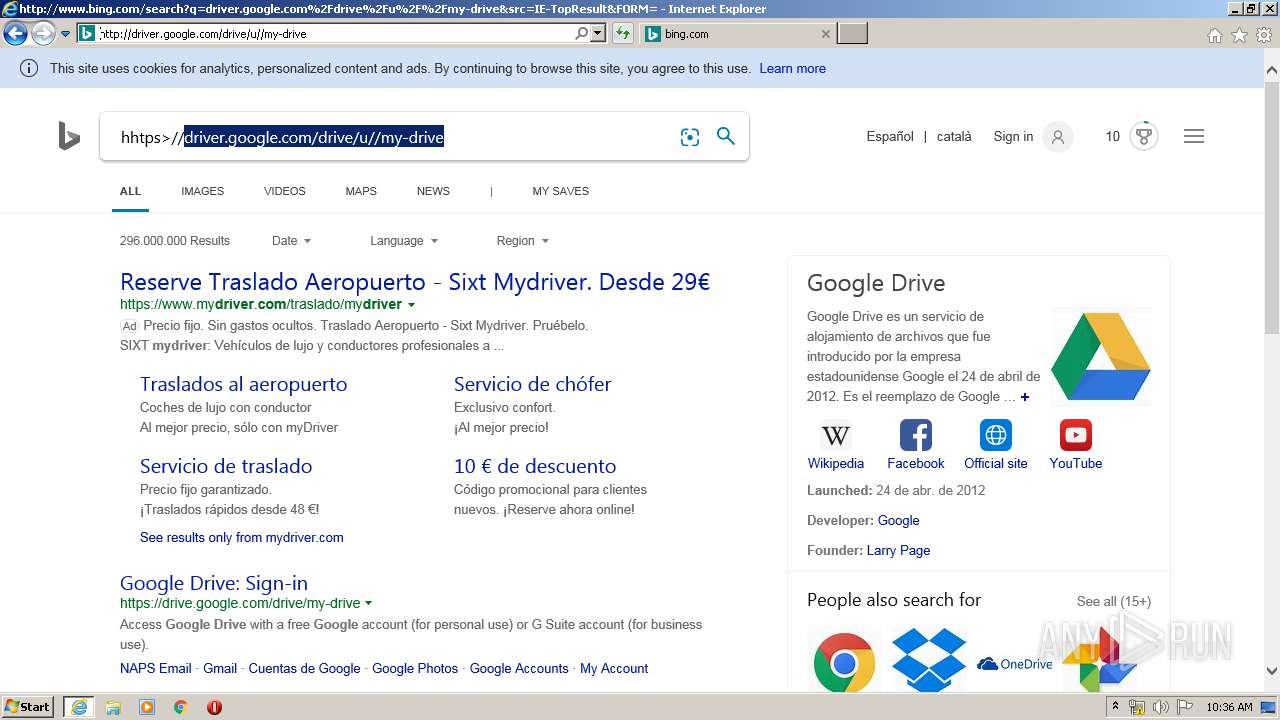Click the IE back arrow
1280x720 pixels.
coord(15,34)
